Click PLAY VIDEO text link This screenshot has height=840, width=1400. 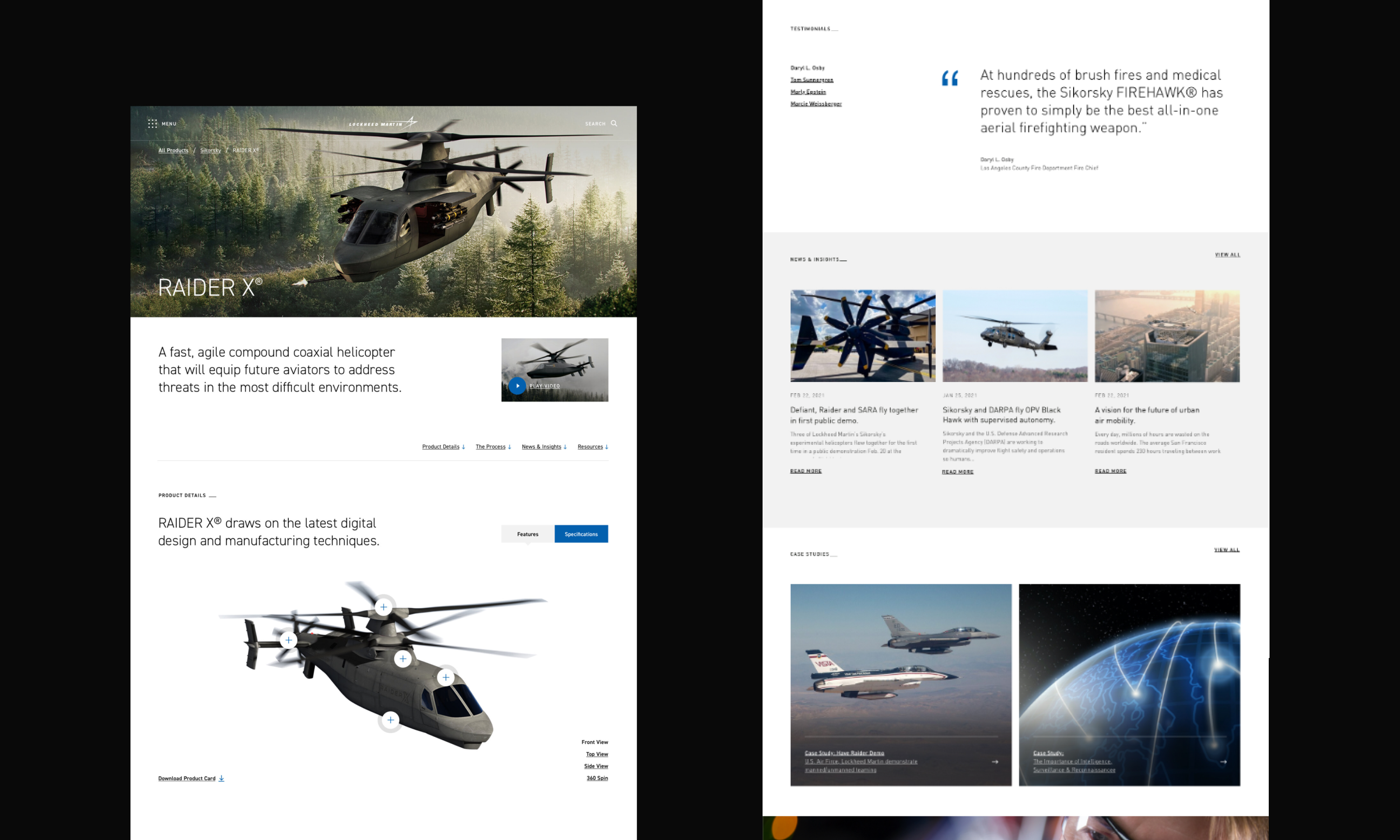point(544,386)
